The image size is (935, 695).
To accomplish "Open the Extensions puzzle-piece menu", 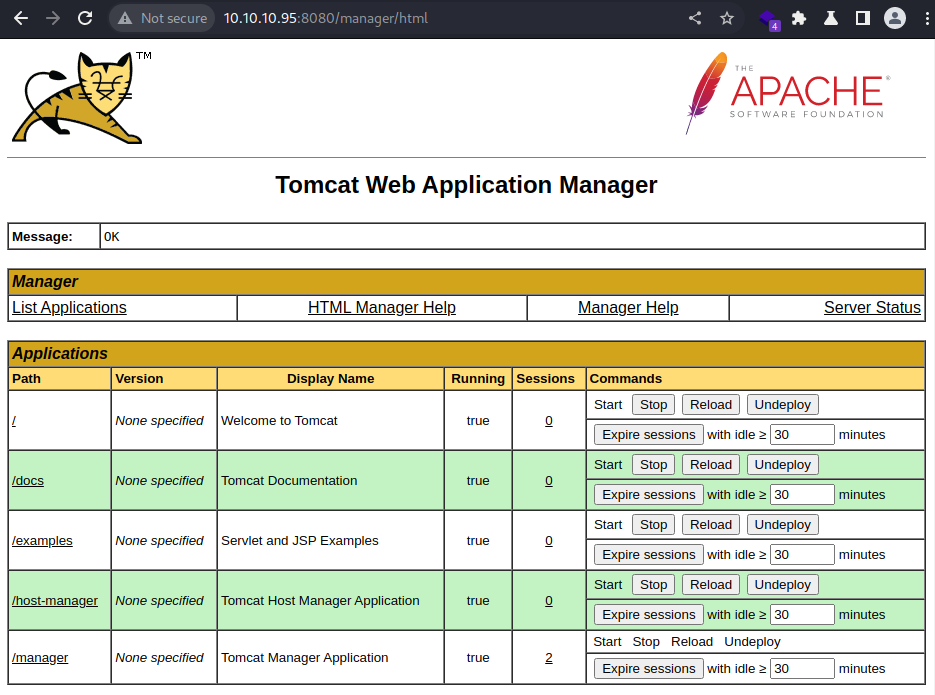I will point(799,18).
